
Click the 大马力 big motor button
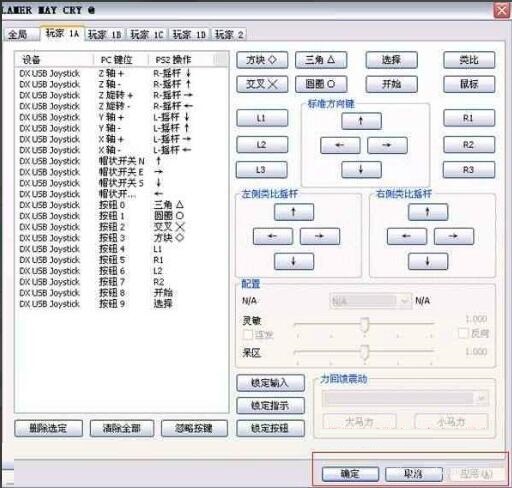coord(359,422)
